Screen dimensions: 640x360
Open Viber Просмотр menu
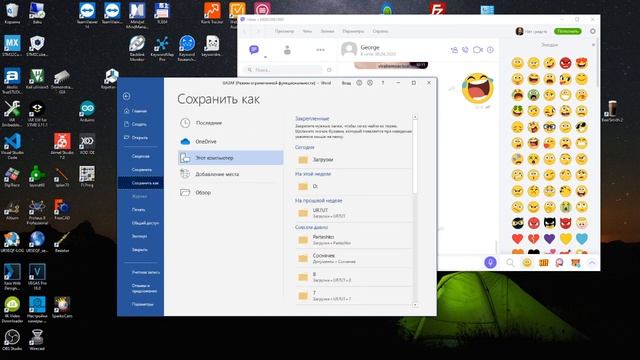click(x=284, y=31)
